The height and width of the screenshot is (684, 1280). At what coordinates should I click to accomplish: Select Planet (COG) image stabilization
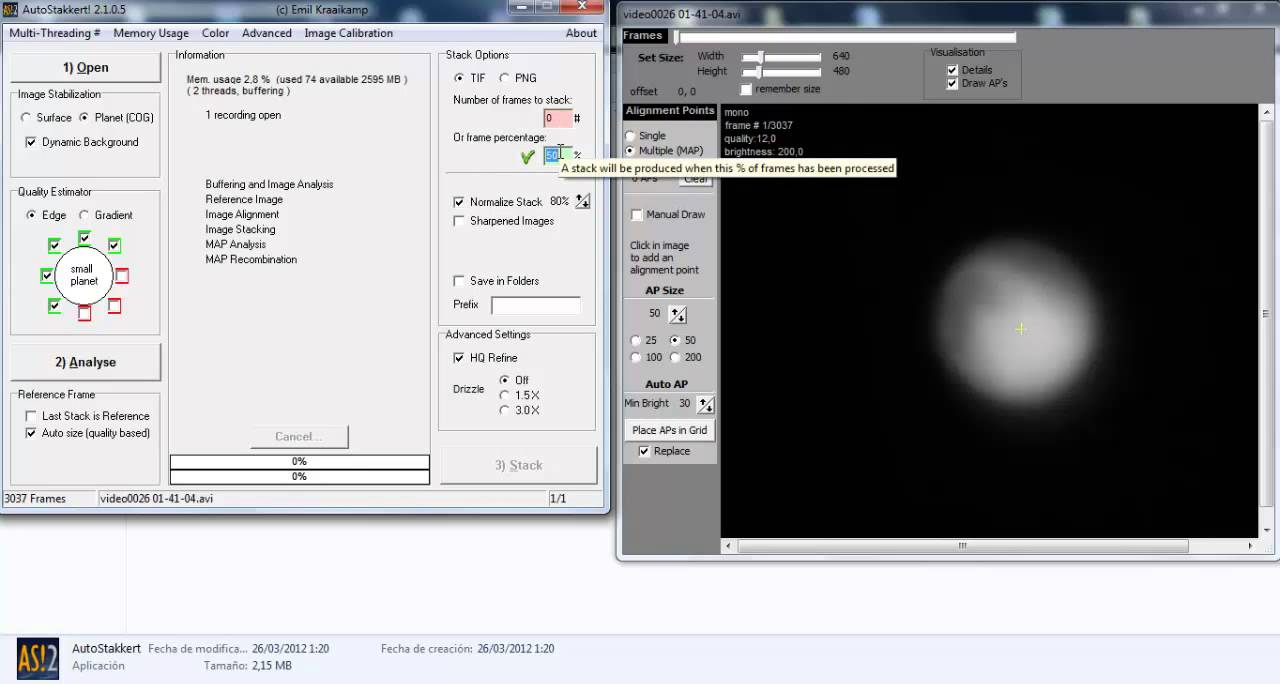coord(84,118)
